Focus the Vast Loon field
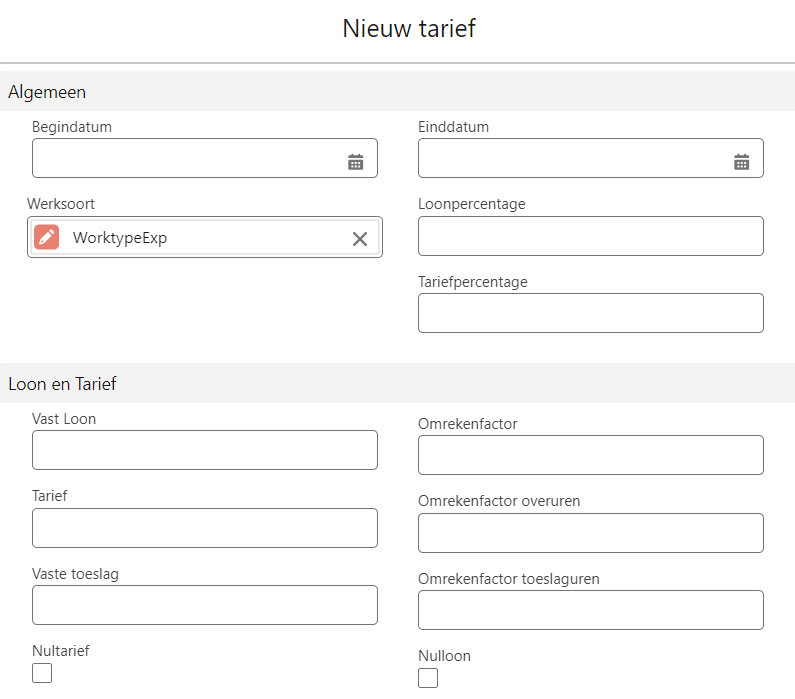 point(204,450)
